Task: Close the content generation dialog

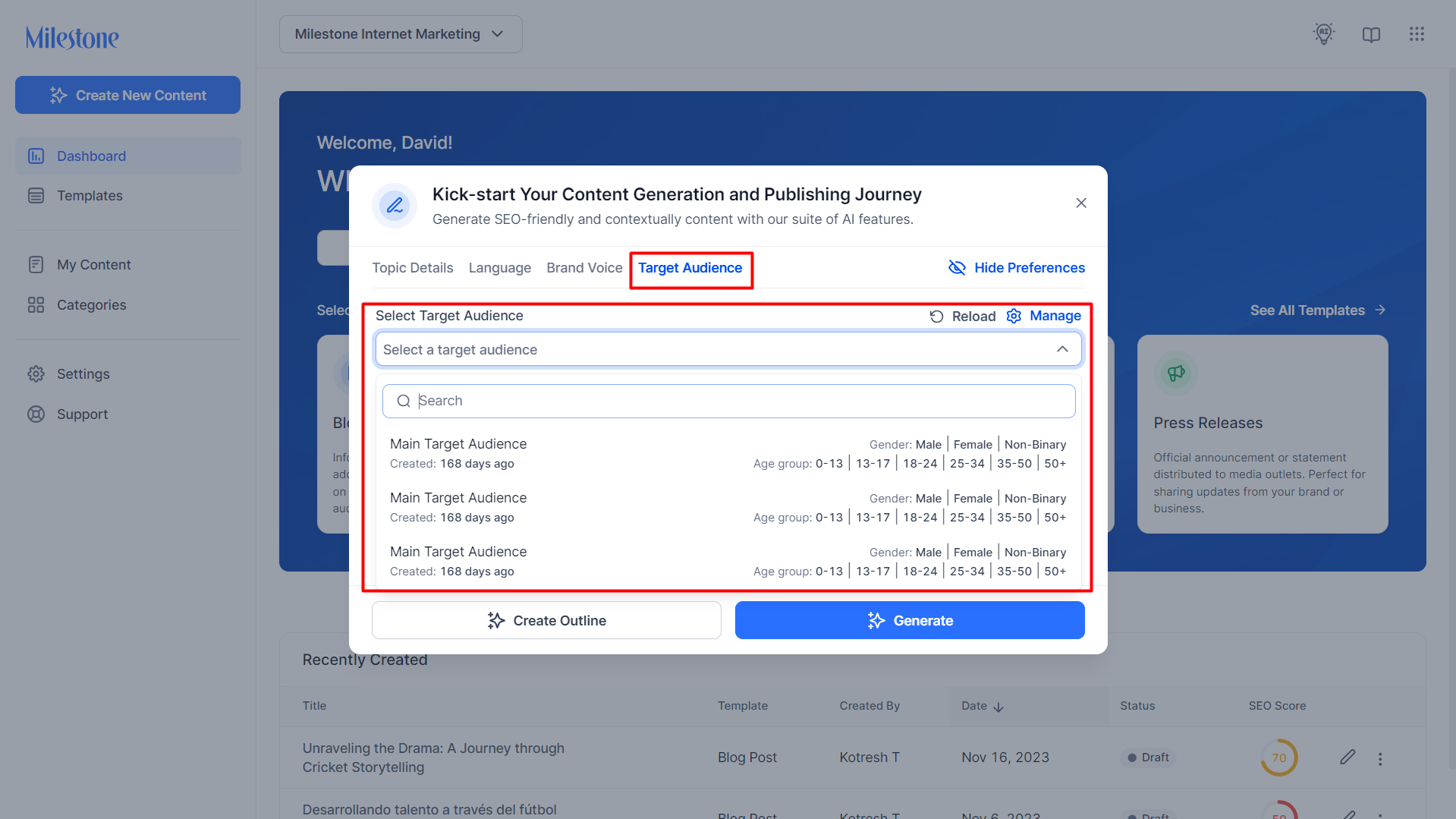Action: (1081, 203)
